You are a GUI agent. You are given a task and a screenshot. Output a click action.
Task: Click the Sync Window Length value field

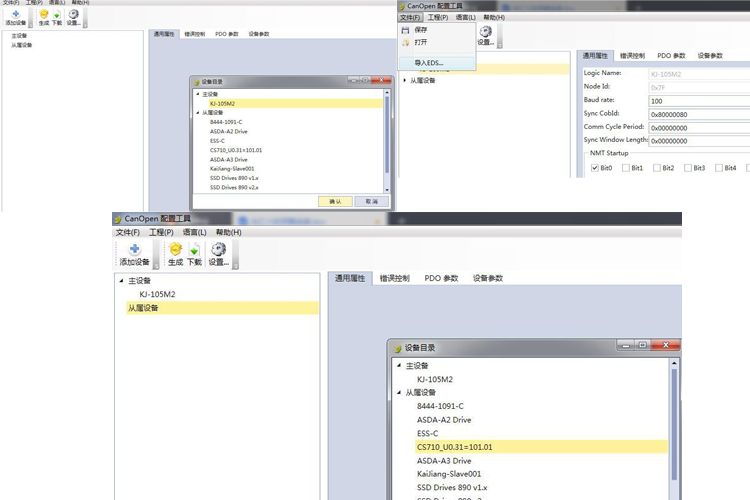point(699,141)
